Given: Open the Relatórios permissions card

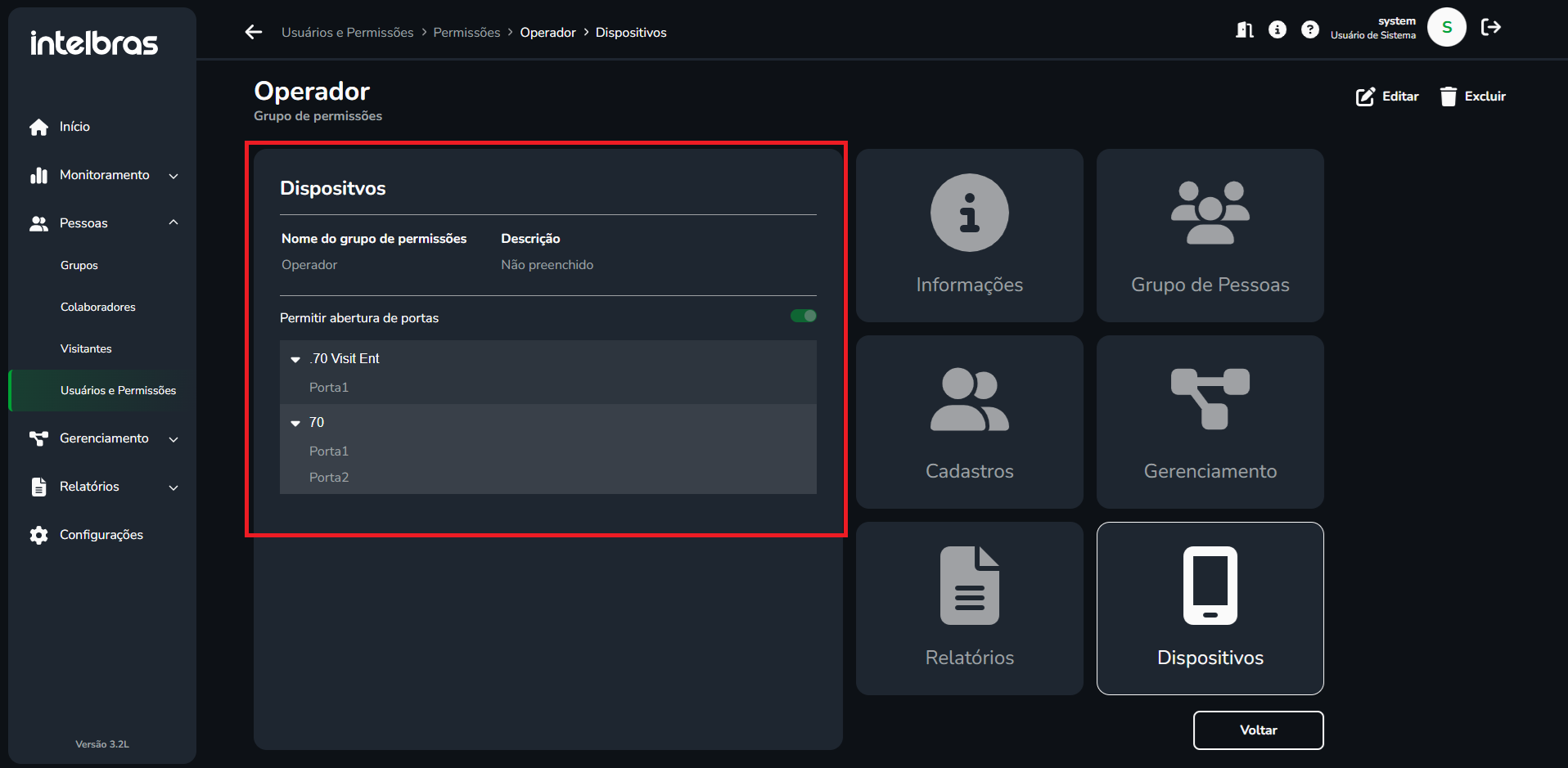Looking at the screenshot, I should point(969,609).
